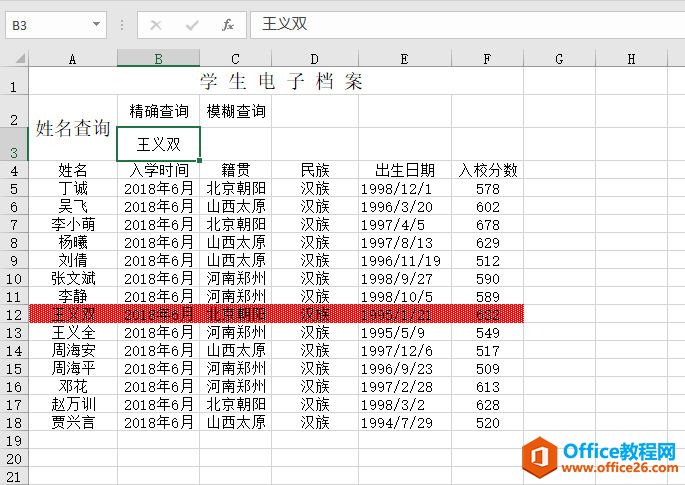The height and width of the screenshot is (485, 685).
Task: Select column F header
Action: pyautogui.click(x=487, y=59)
